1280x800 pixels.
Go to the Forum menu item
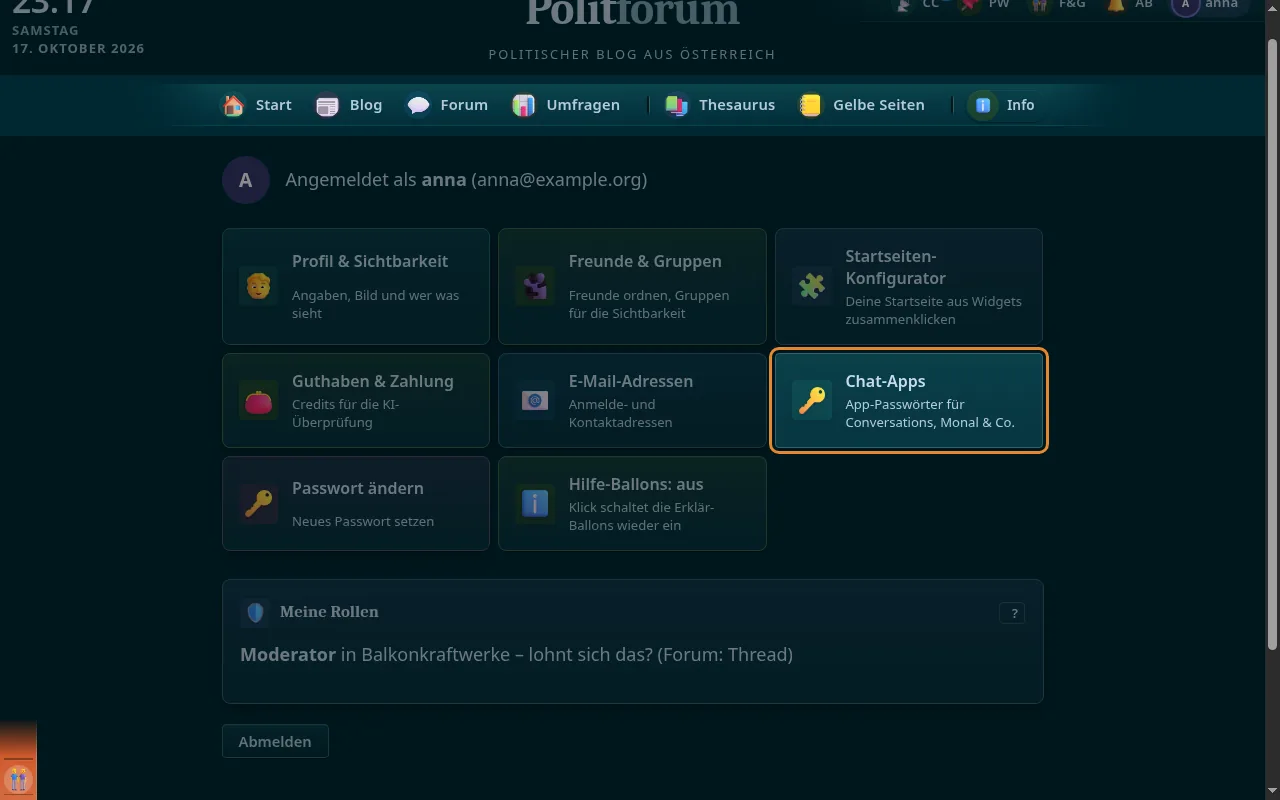(x=464, y=105)
